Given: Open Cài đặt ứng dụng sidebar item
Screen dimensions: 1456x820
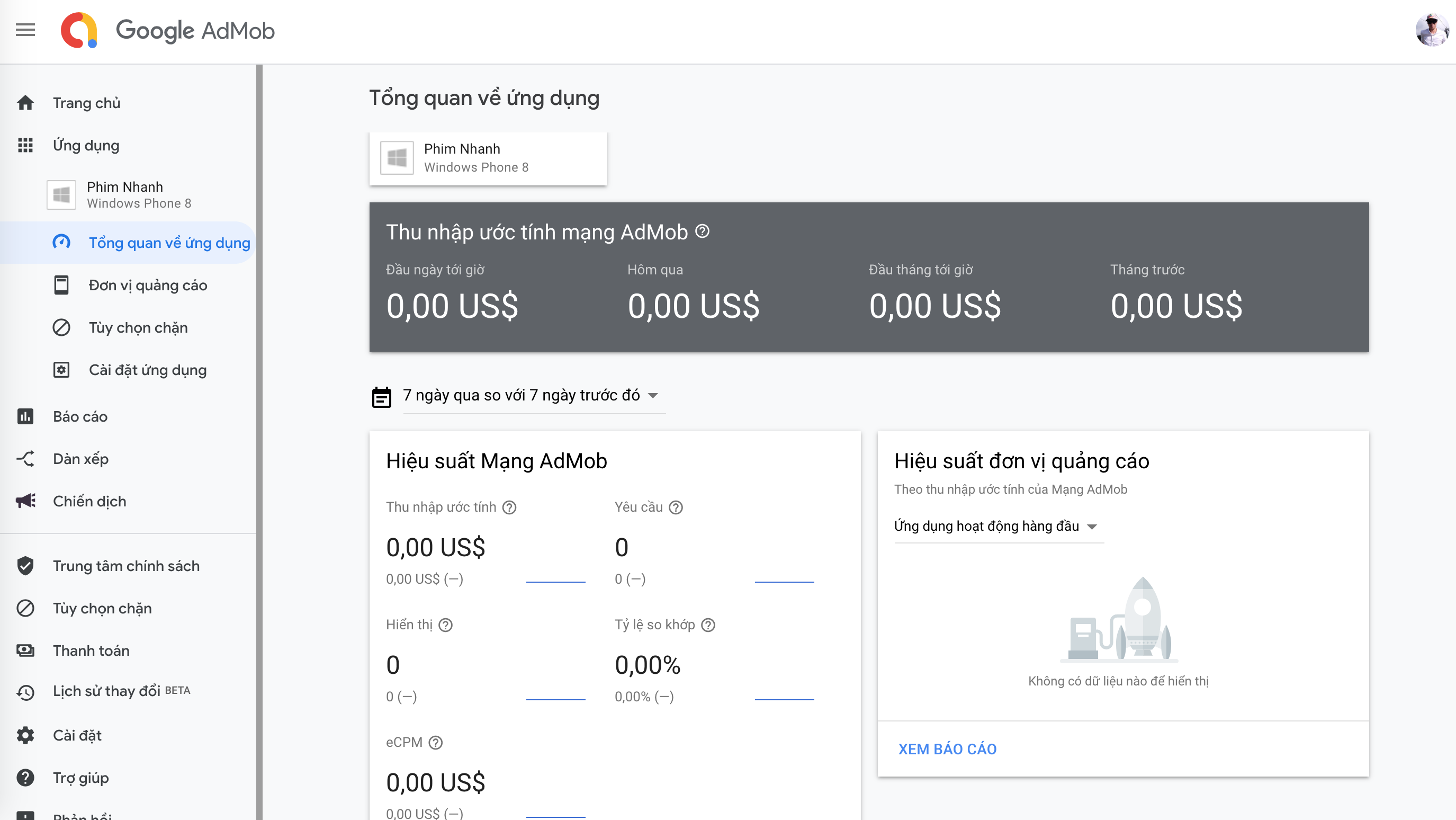Looking at the screenshot, I should tap(148, 370).
